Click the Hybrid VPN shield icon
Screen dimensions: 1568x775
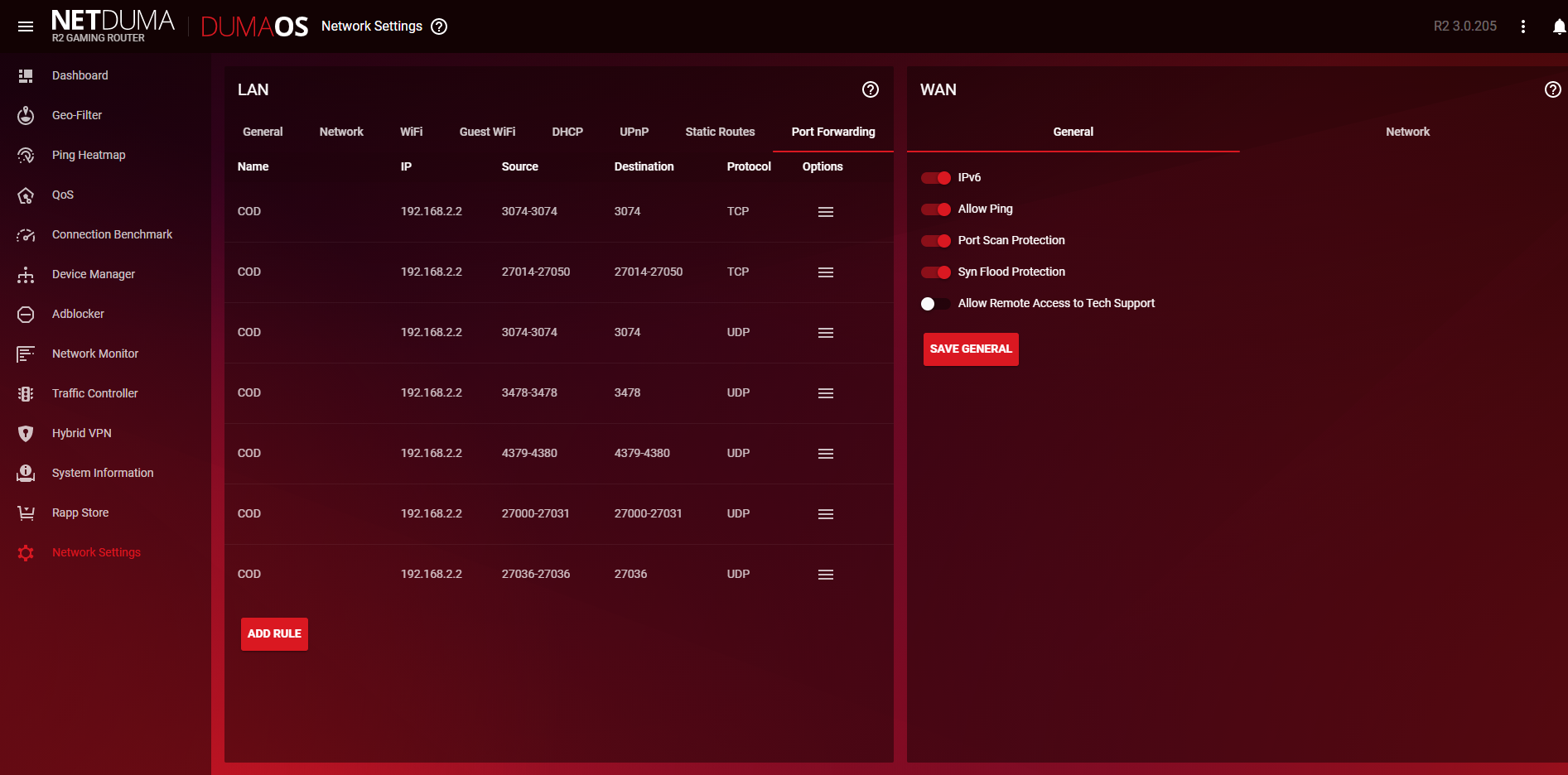tap(26, 433)
